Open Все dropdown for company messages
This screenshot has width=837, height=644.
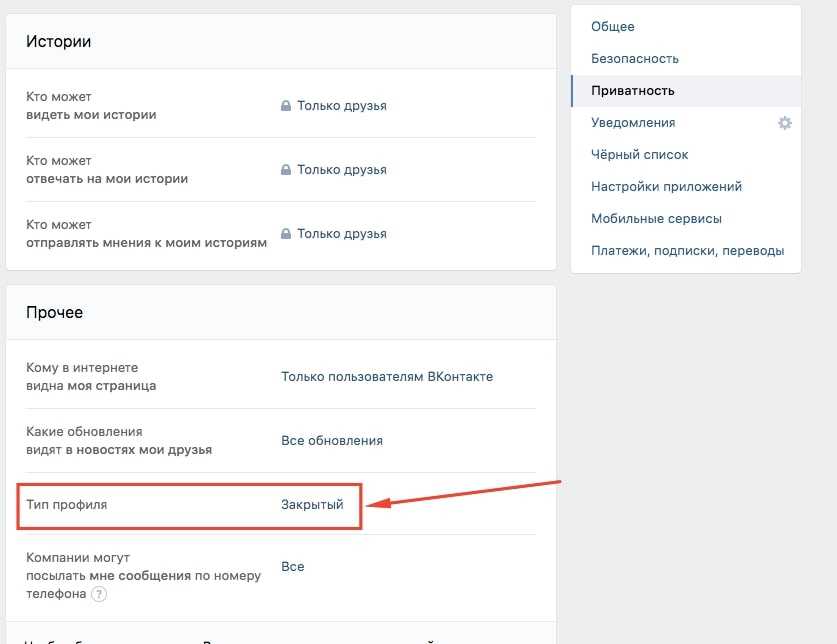[x=293, y=567]
